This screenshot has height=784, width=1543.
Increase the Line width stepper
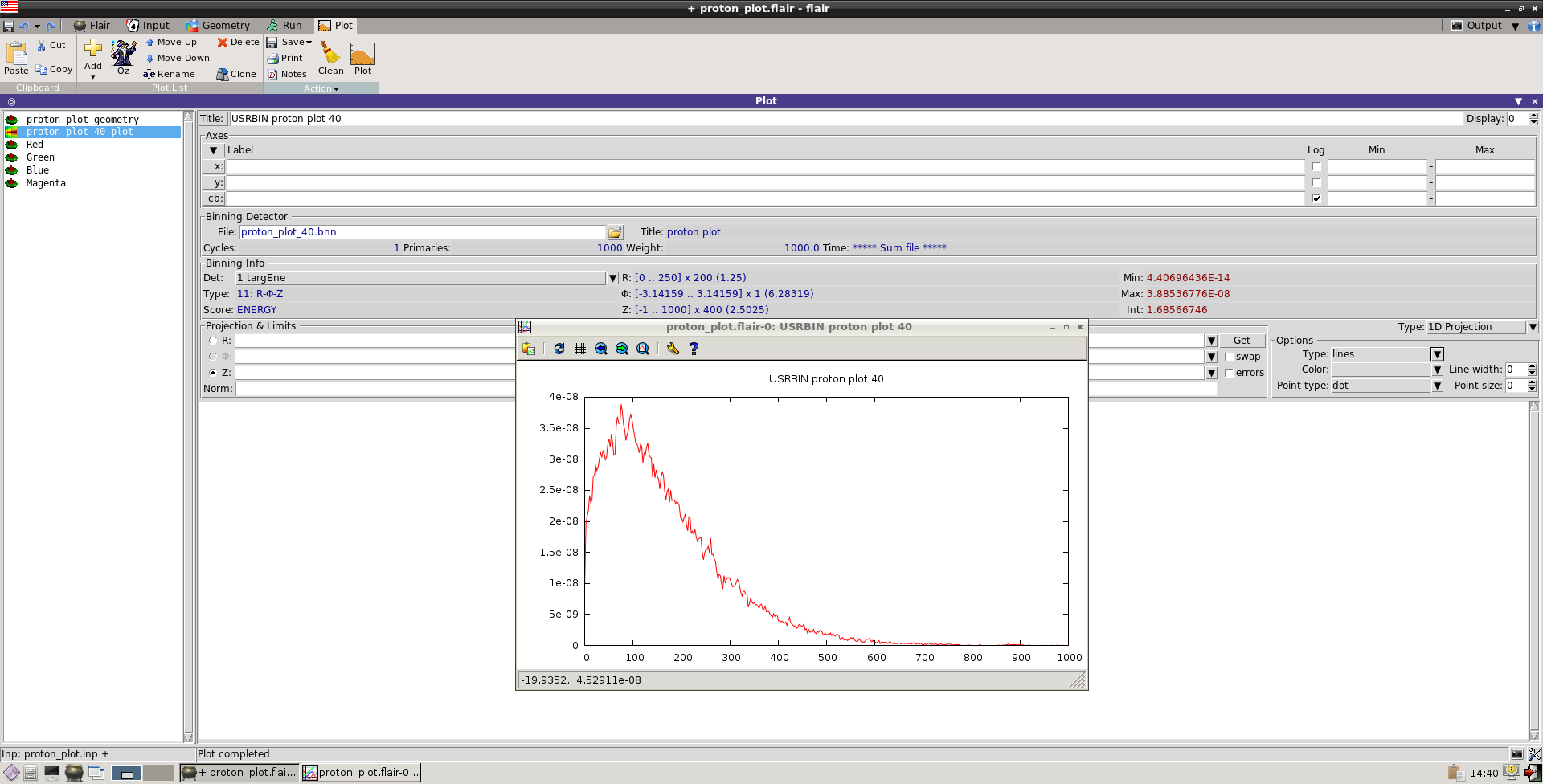pos(1533,366)
